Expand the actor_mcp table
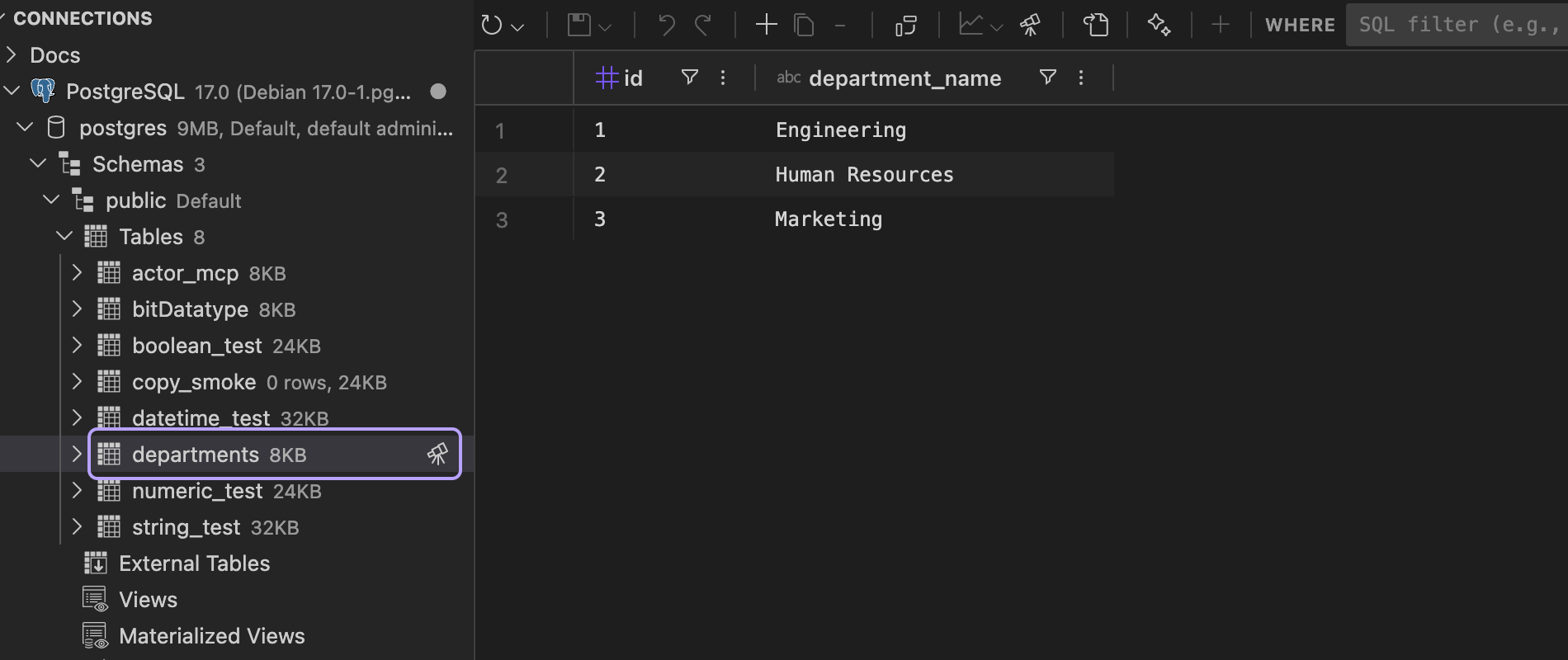Screen dimensions: 1568x660 click(x=77, y=272)
